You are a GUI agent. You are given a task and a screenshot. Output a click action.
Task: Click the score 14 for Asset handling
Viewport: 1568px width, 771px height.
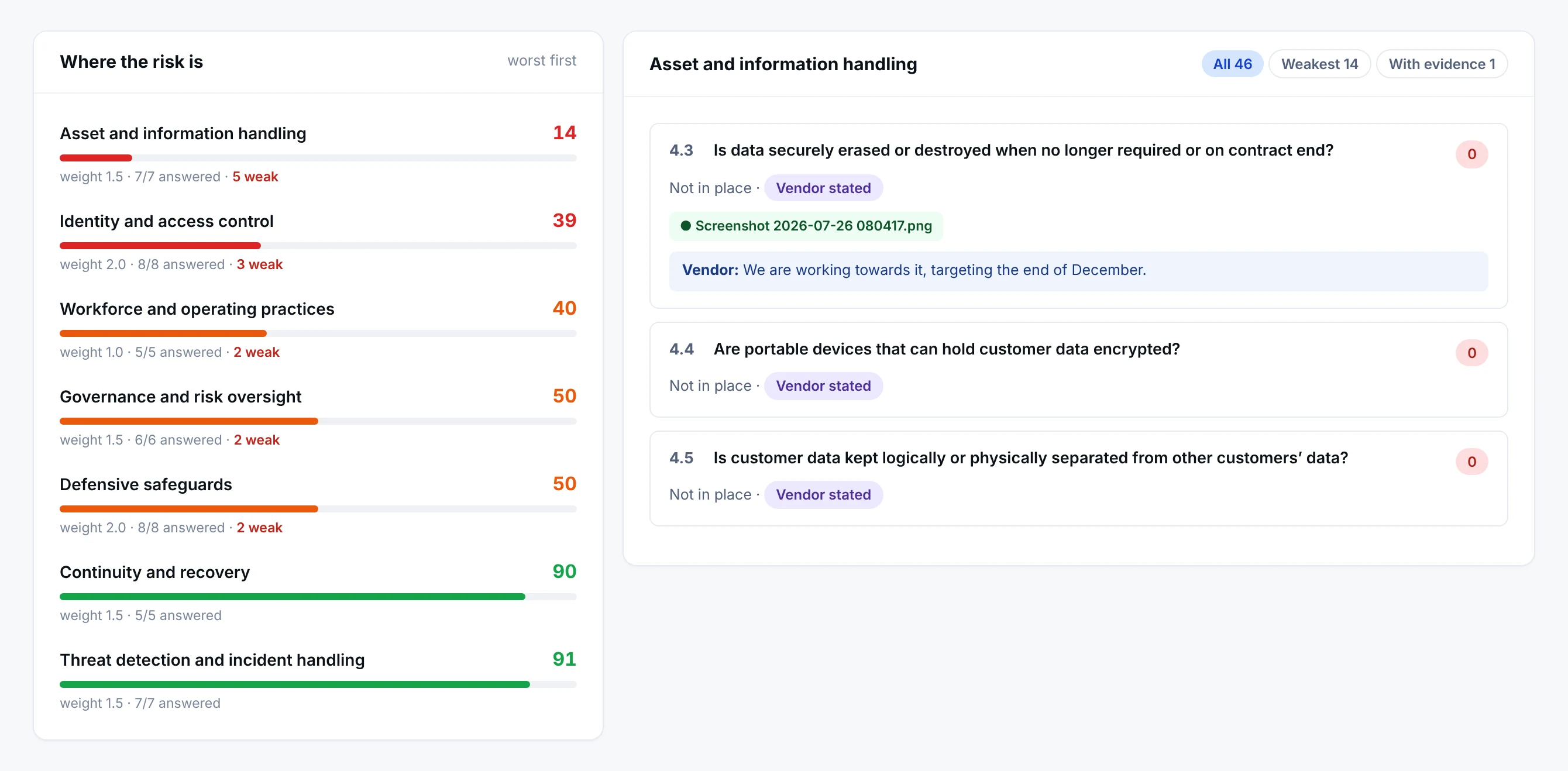point(564,133)
